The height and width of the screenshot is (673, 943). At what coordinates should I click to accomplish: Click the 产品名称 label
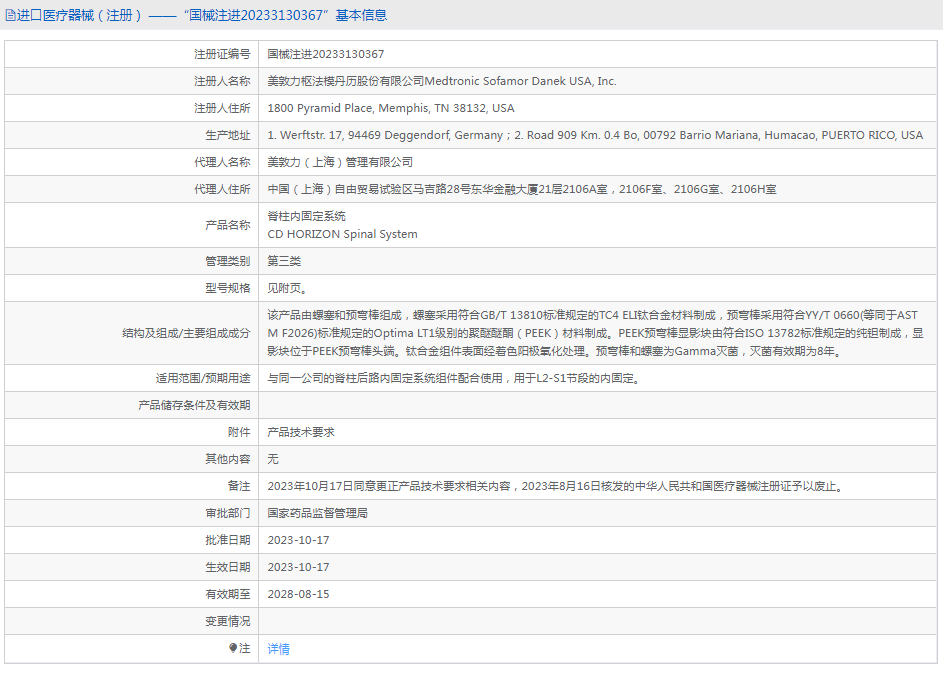tap(227, 225)
